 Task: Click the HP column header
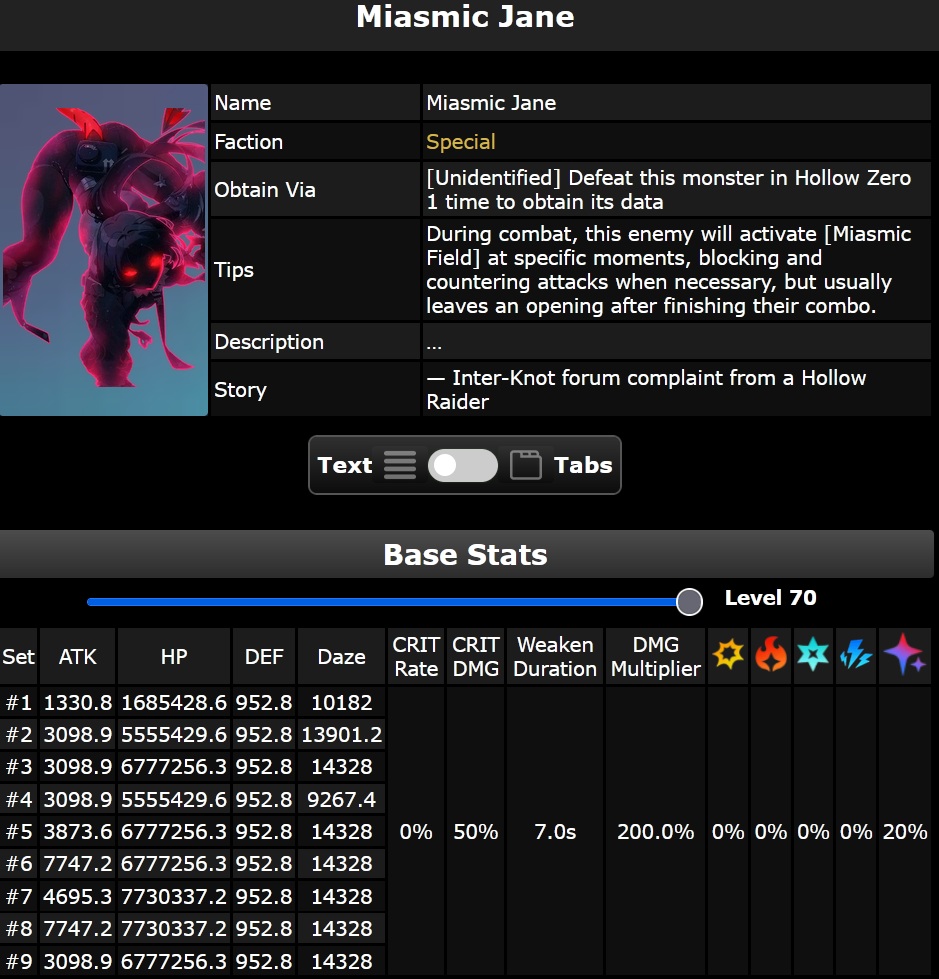coord(174,657)
